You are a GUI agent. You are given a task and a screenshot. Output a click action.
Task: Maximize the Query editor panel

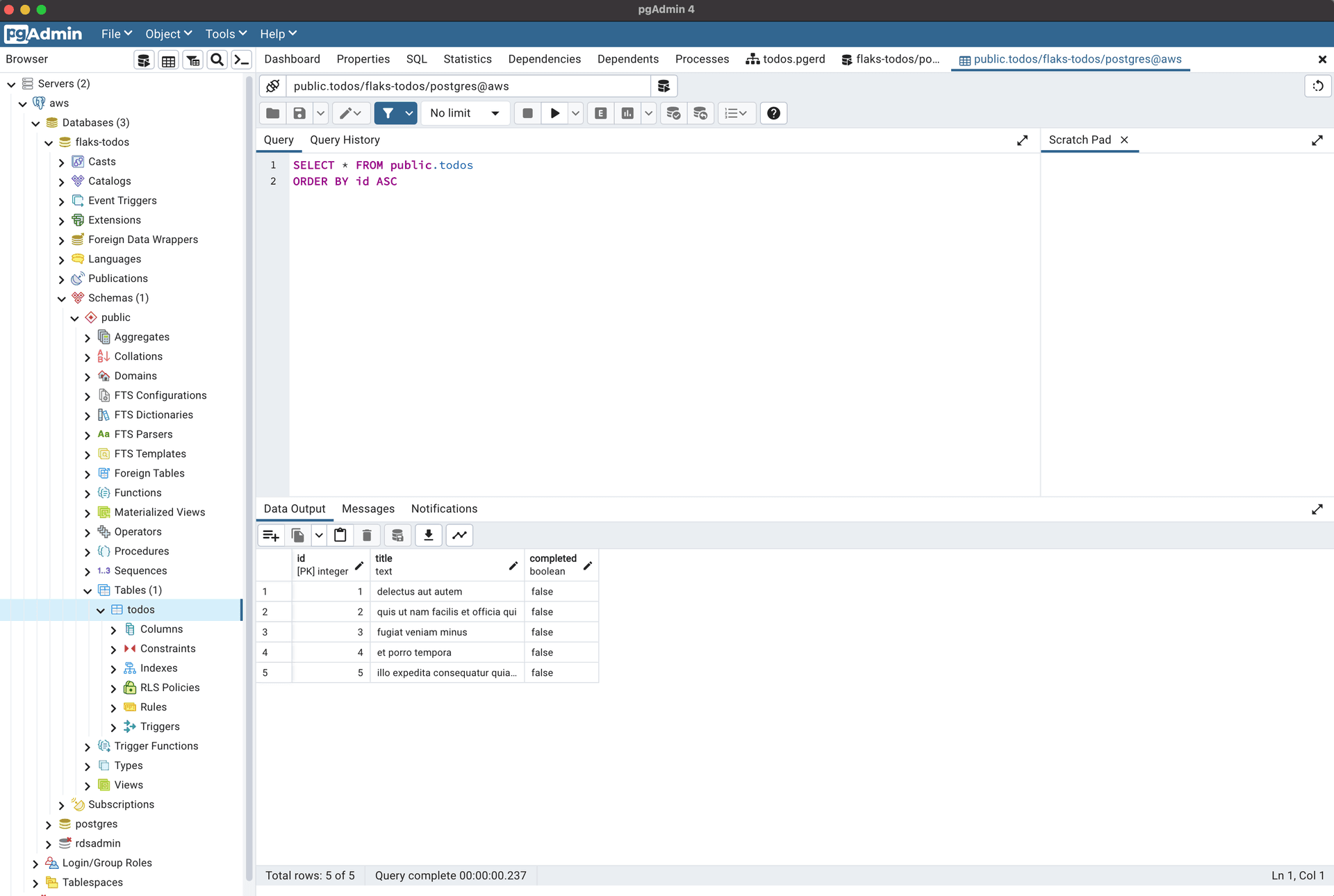[1022, 140]
